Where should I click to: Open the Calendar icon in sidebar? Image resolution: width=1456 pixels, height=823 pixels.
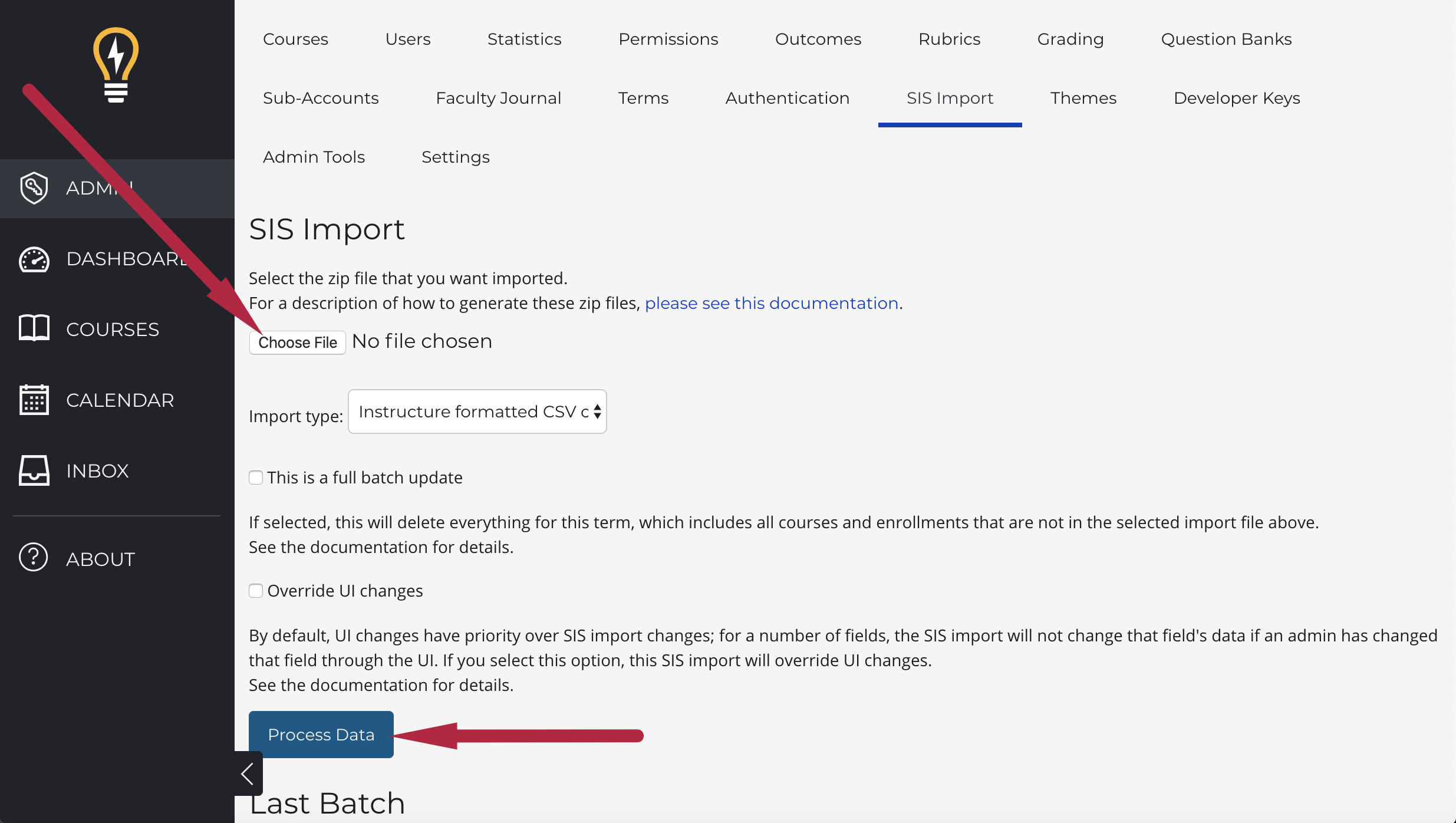click(x=34, y=400)
